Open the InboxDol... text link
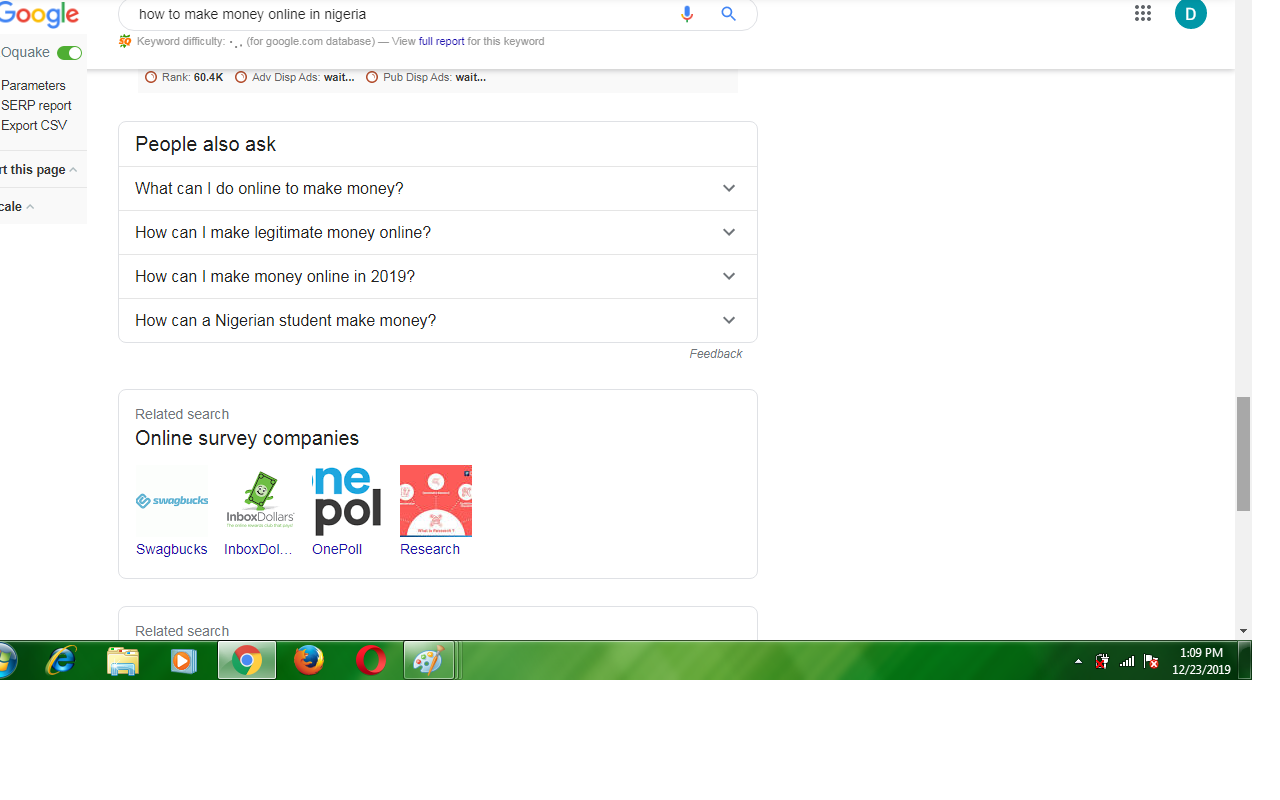The width and height of the screenshot is (1280, 800). tap(258, 549)
